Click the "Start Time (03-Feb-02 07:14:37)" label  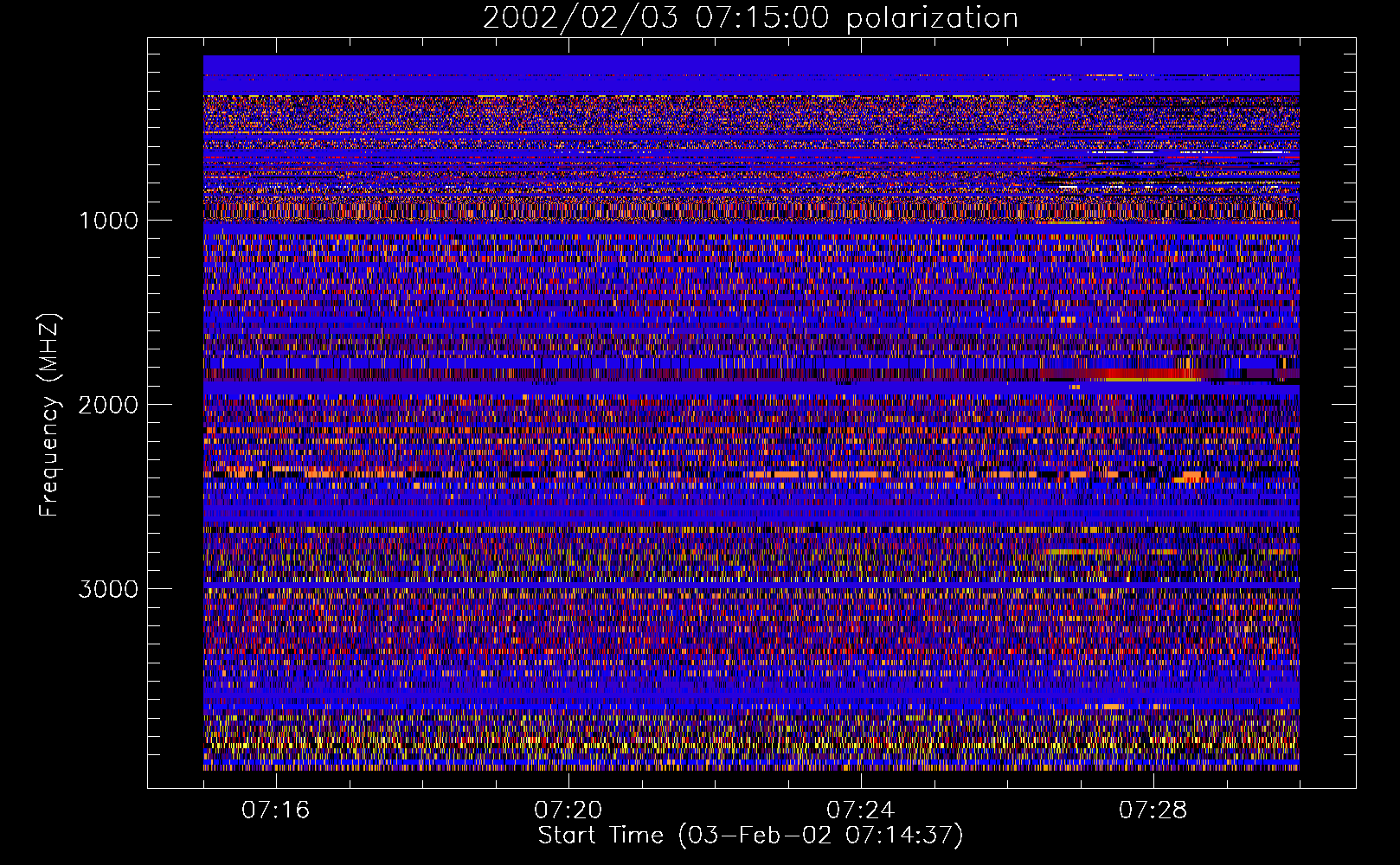(750, 836)
